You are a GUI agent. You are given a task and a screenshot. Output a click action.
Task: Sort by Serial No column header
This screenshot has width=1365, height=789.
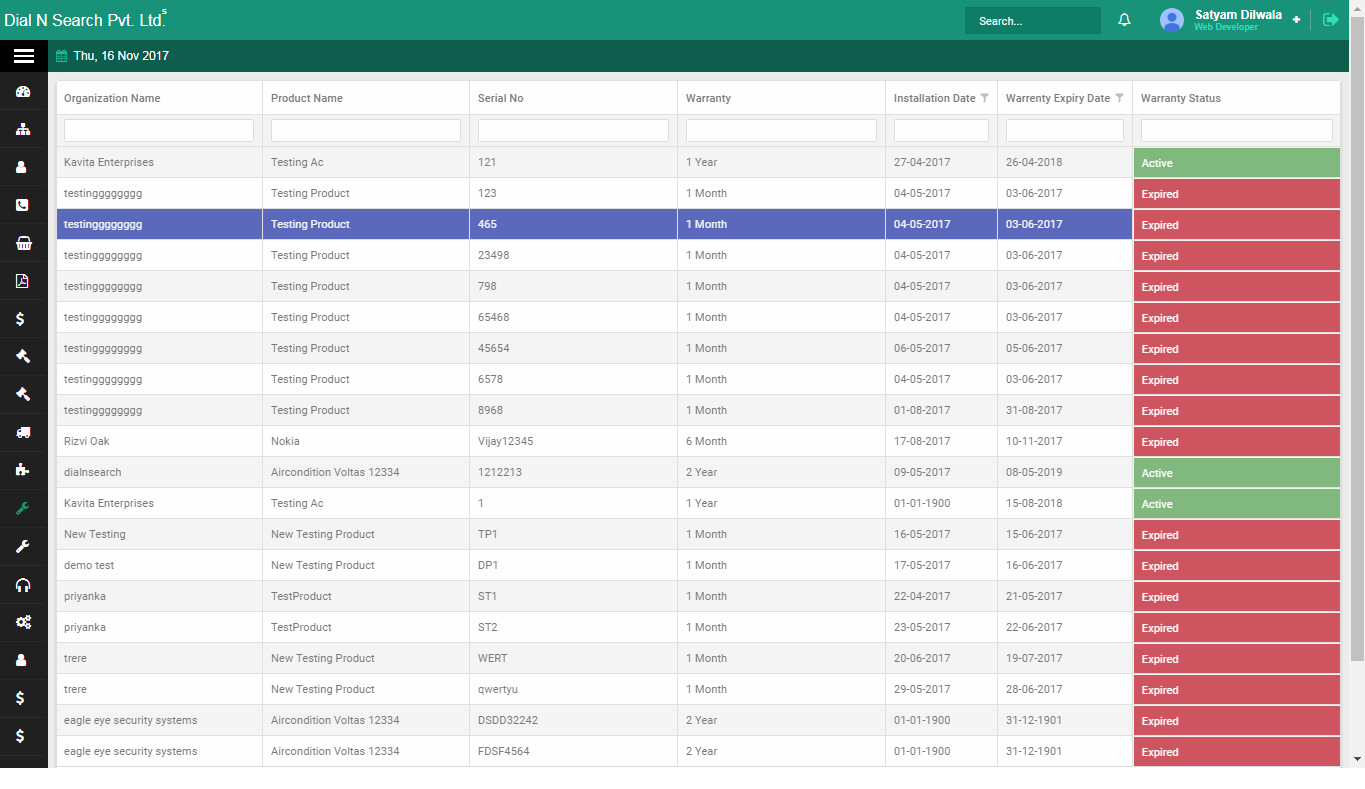[x=501, y=98]
